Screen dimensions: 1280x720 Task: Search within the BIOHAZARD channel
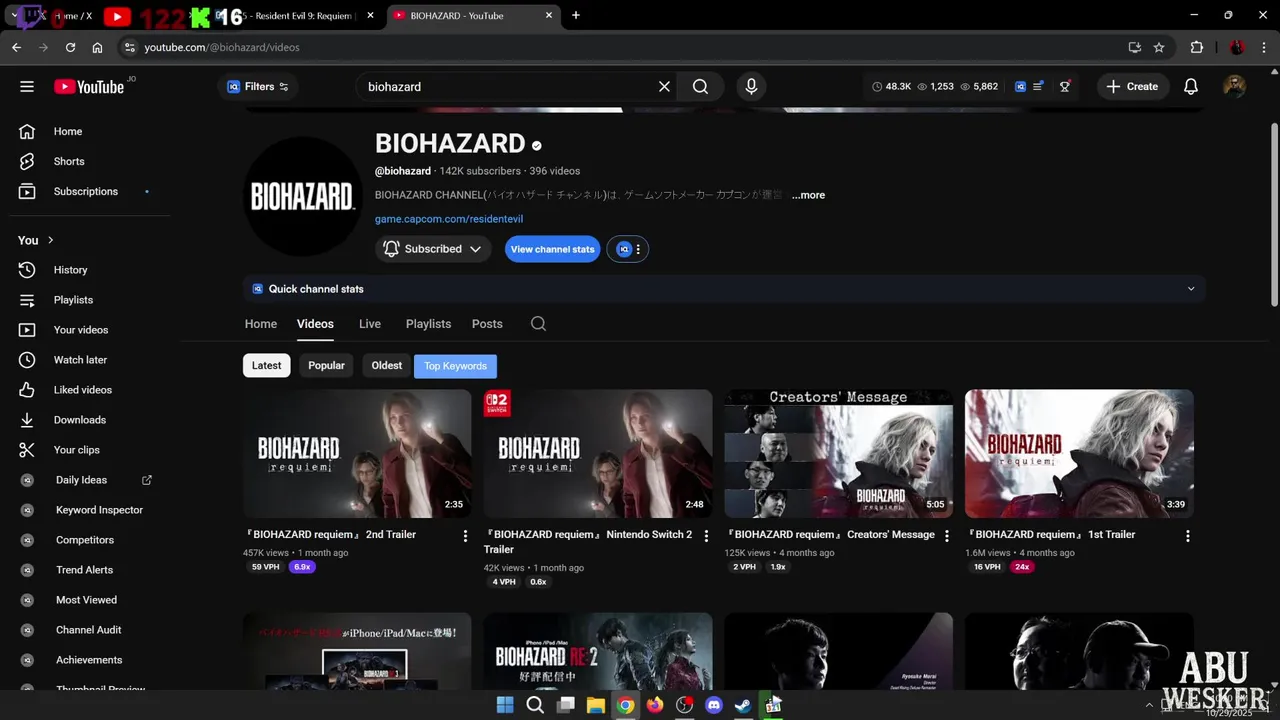(538, 324)
